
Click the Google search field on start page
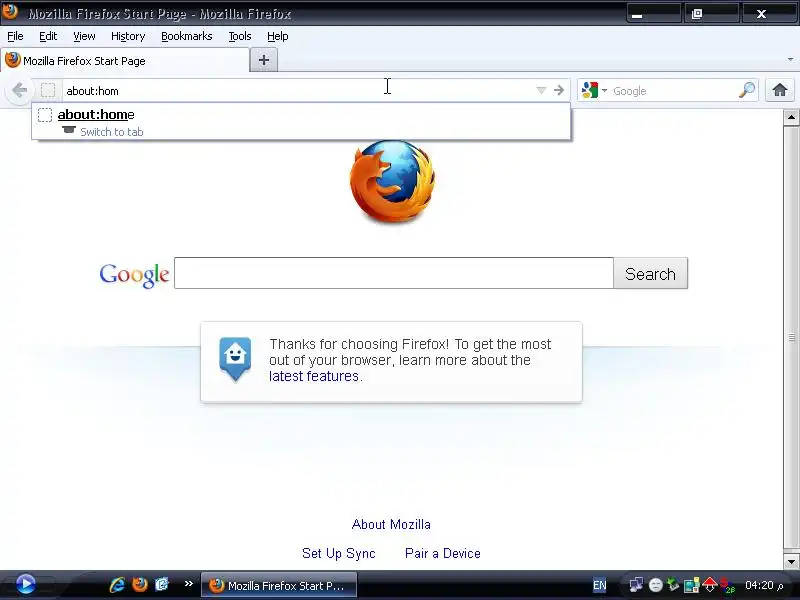coord(394,273)
